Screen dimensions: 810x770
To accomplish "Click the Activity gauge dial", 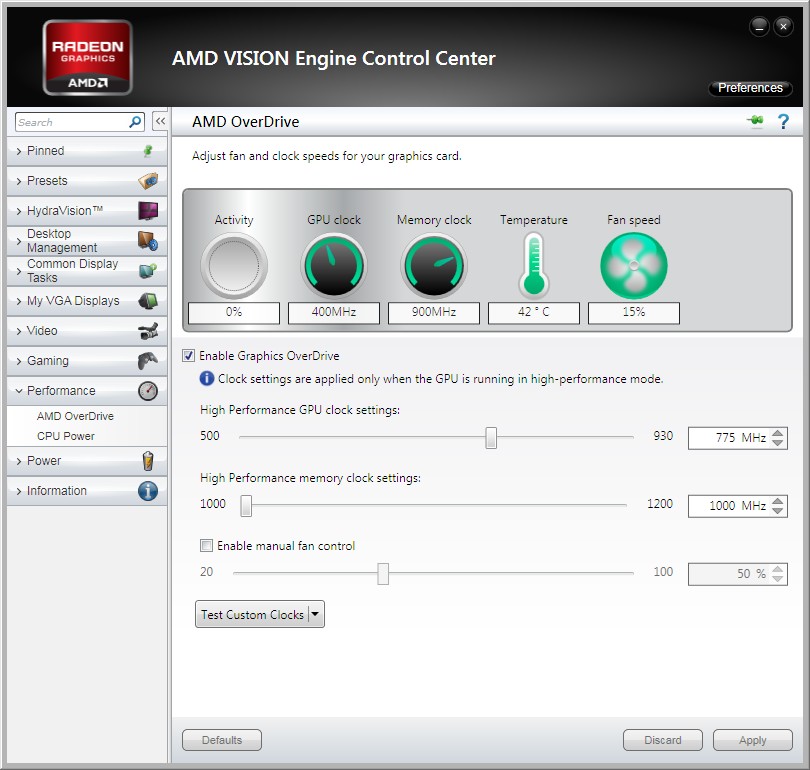I will point(234,265).
